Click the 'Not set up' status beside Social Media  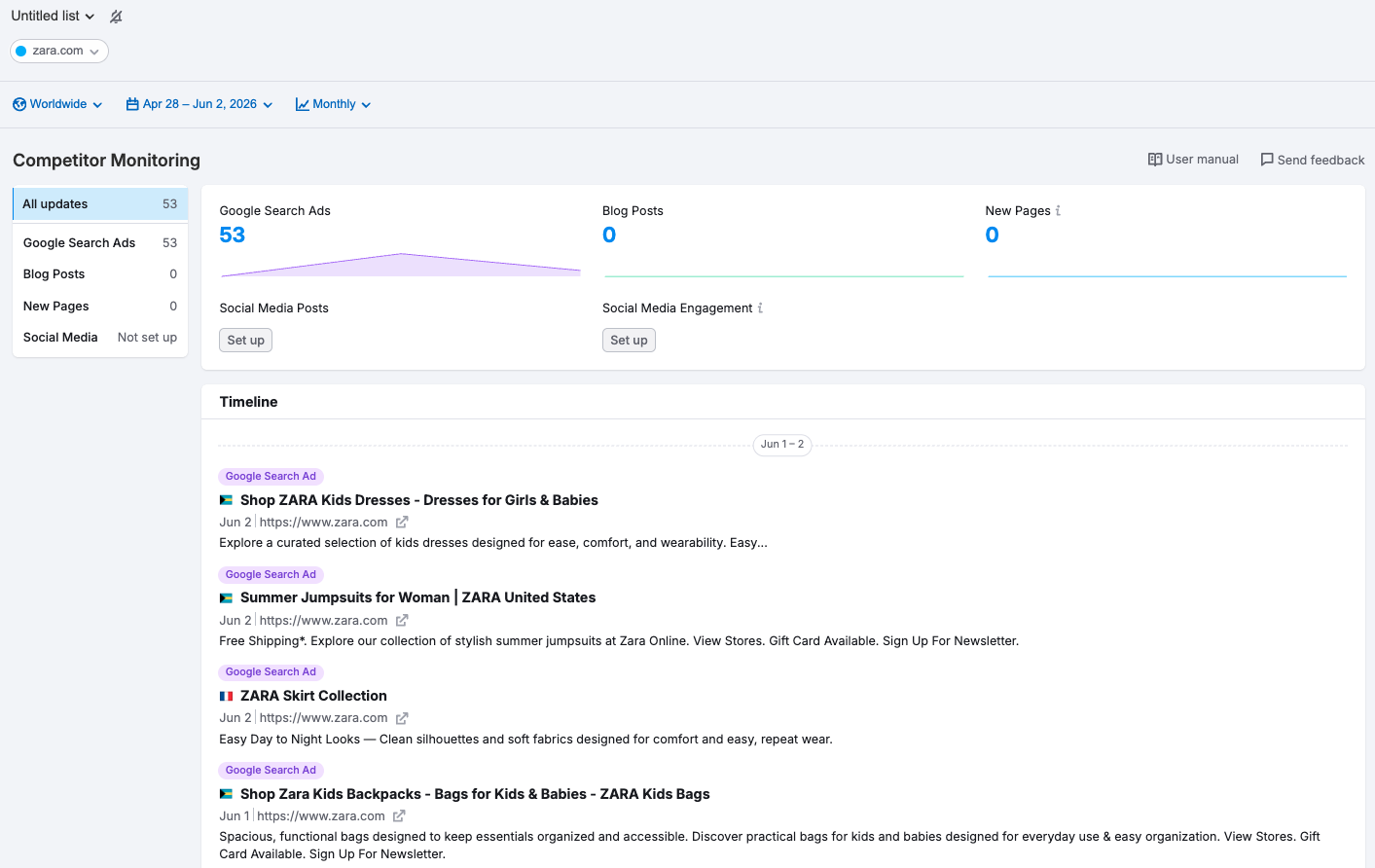coord(147,338)
